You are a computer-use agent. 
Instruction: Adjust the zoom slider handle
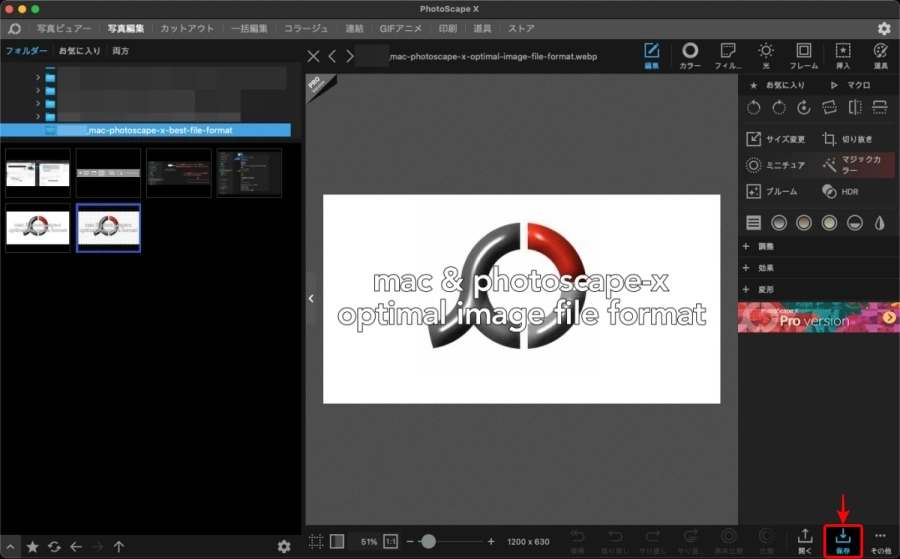(x=428, y=541)
